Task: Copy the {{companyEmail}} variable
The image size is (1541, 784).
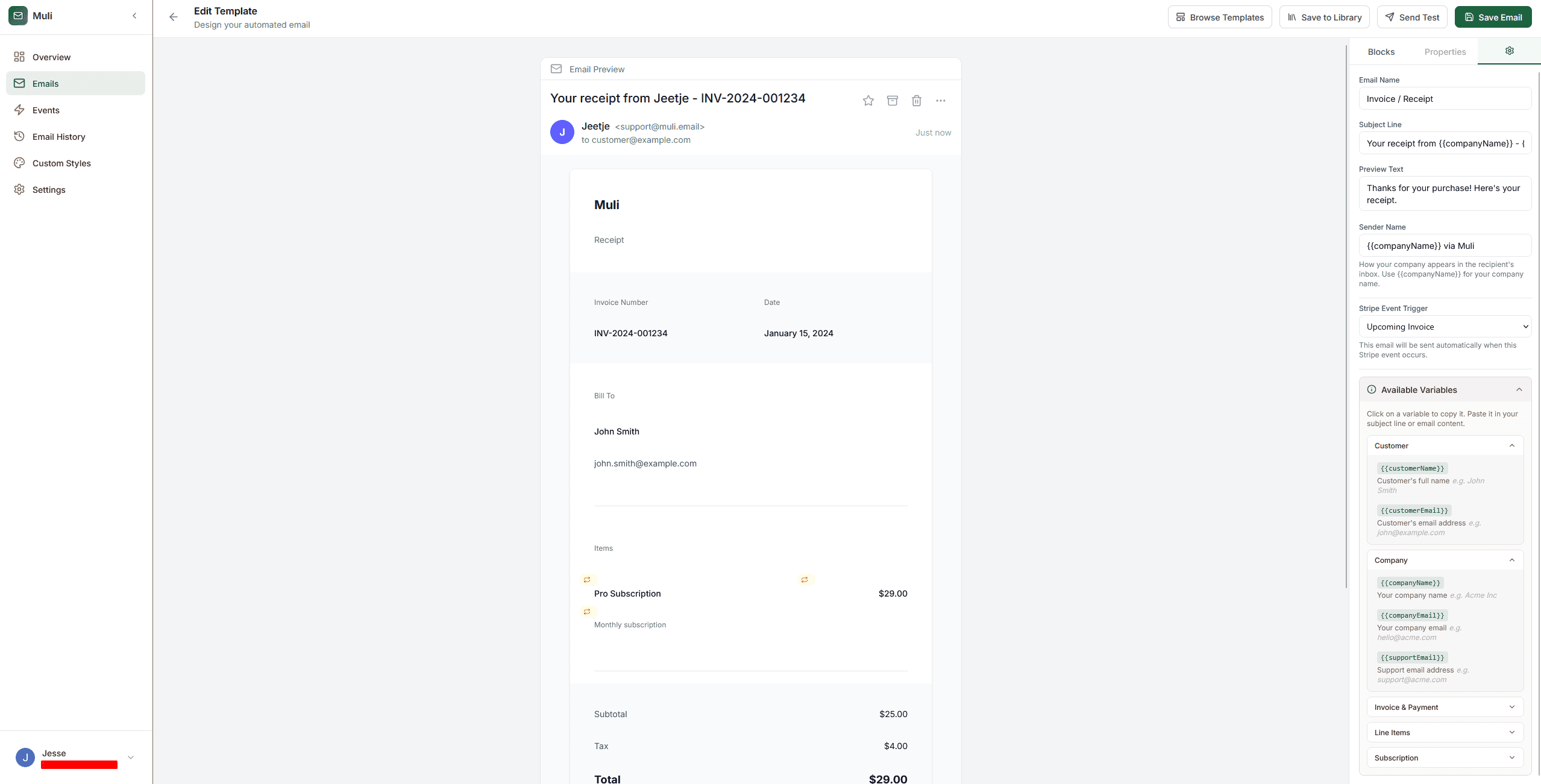Action: pyautogui.click(x=1412, y=615)
